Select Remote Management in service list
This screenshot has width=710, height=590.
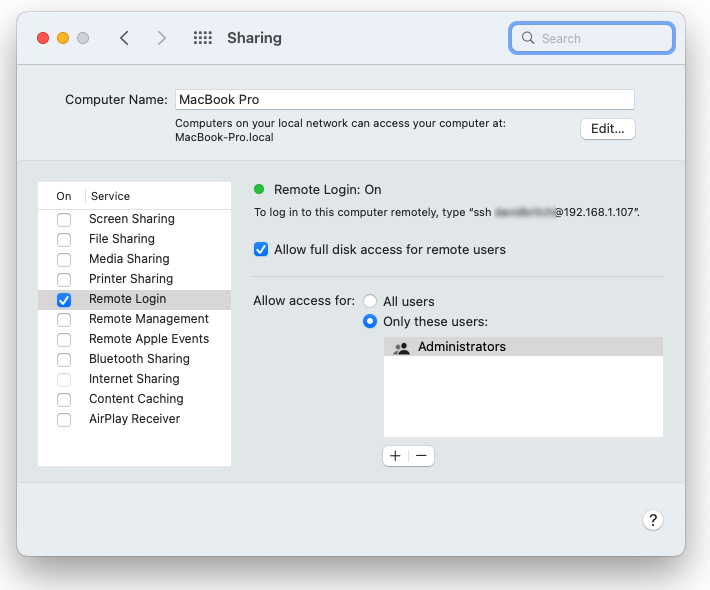tap(148, 319)
